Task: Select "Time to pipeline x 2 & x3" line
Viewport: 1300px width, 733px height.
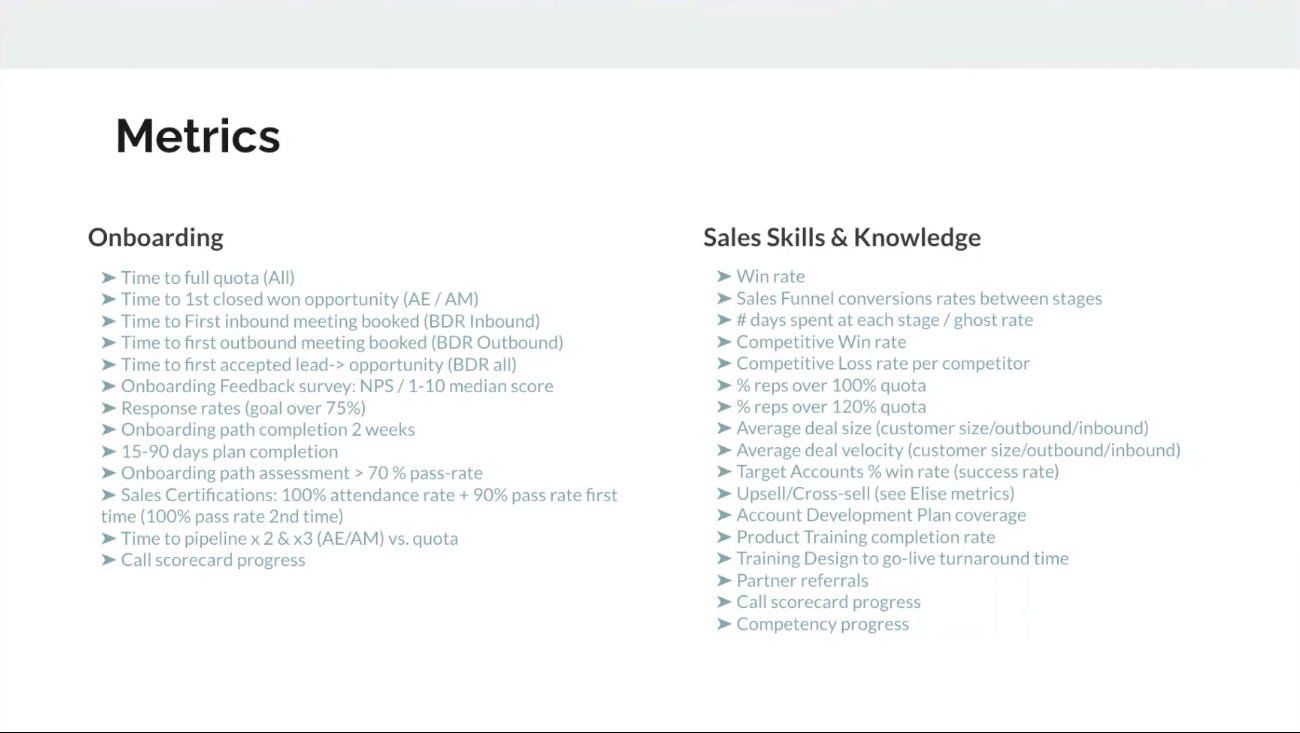Action: click(x=289, y=538)
